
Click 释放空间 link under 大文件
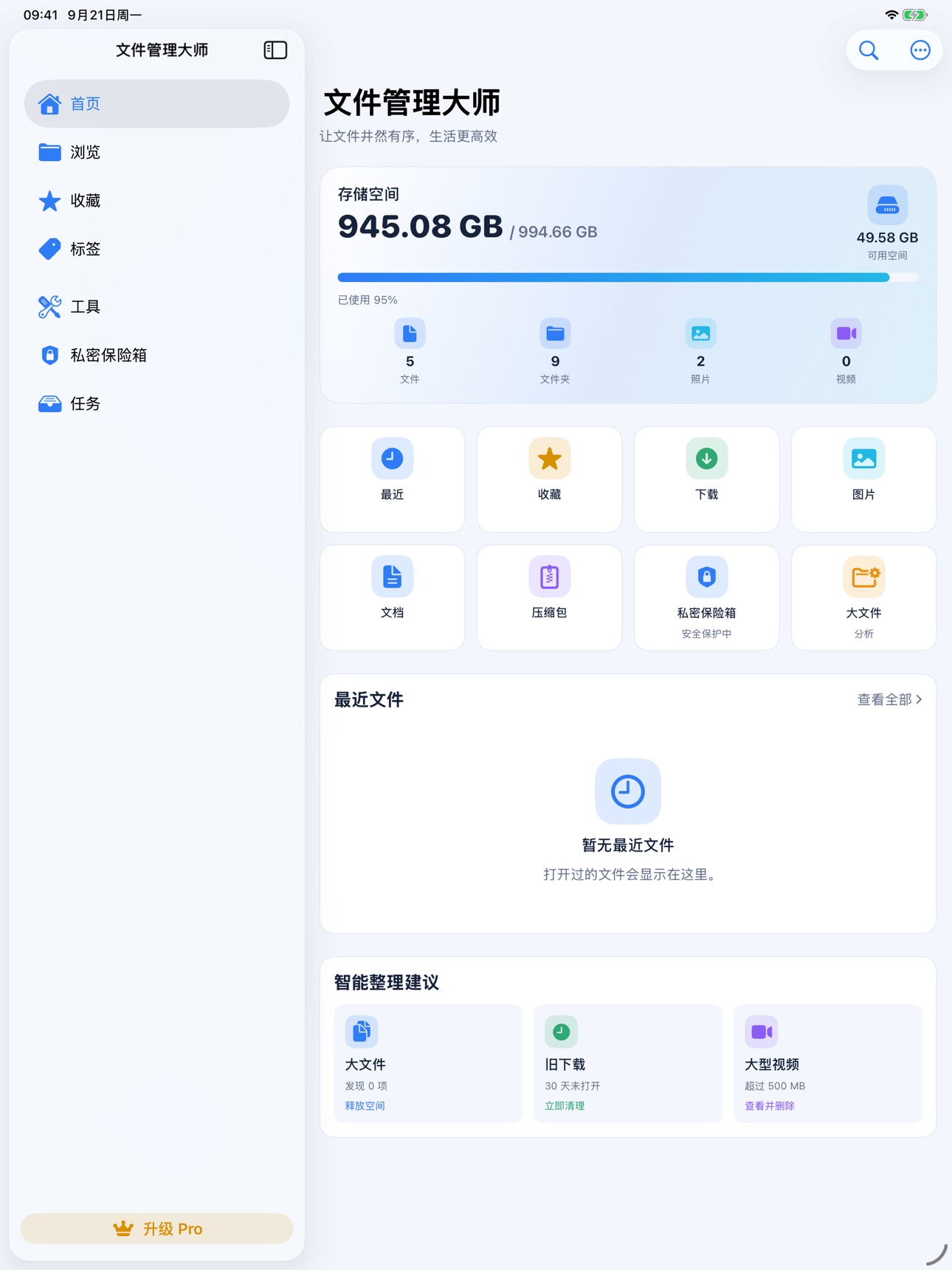click(x=365, y=1105)
